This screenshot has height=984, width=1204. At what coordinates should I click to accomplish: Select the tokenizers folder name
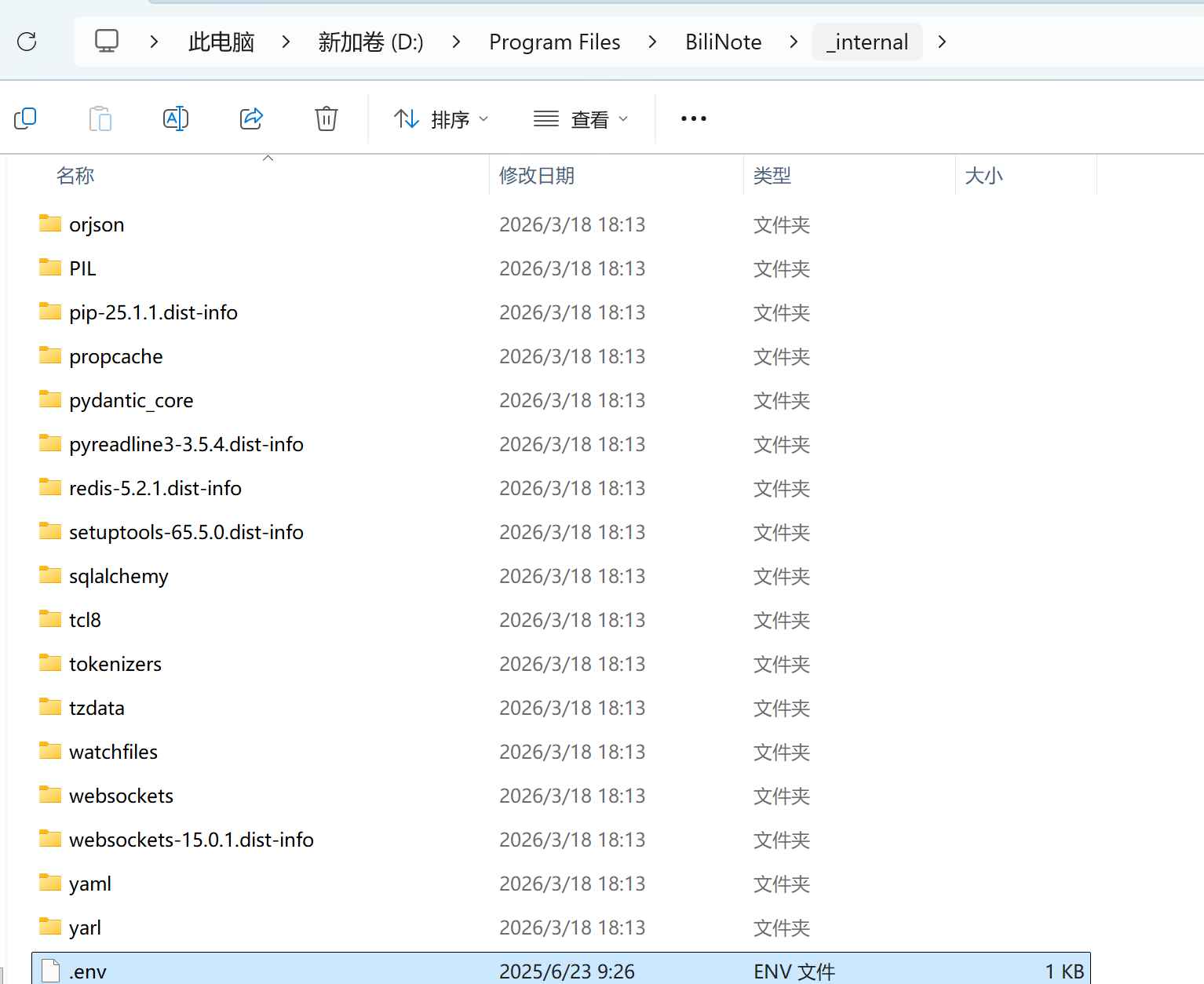click(x=115, y=664)
